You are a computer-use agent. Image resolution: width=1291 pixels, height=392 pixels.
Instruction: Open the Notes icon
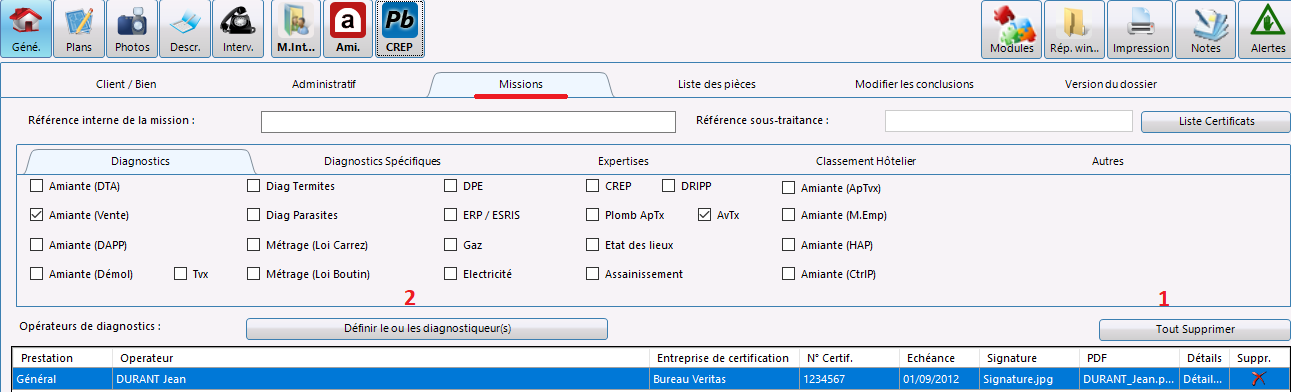tap(1205, 29)
